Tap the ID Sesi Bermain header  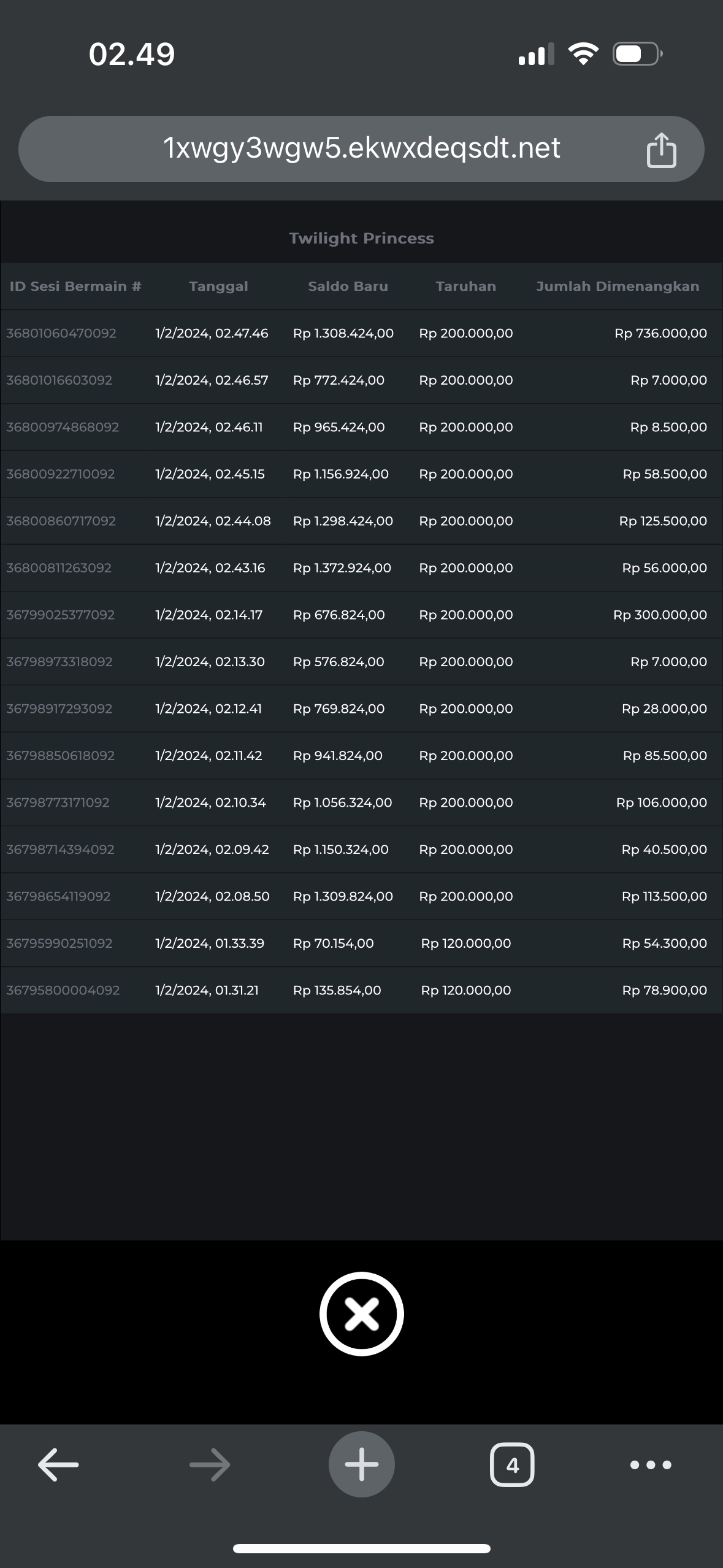point(75,286)
